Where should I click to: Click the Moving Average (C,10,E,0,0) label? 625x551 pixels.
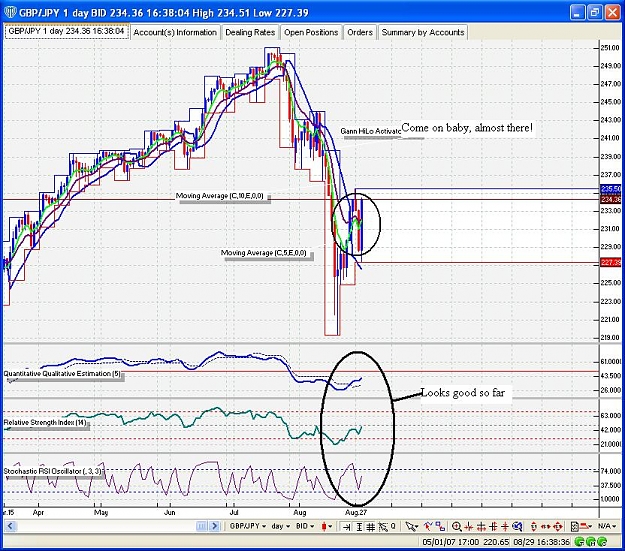tap(220, 196)
